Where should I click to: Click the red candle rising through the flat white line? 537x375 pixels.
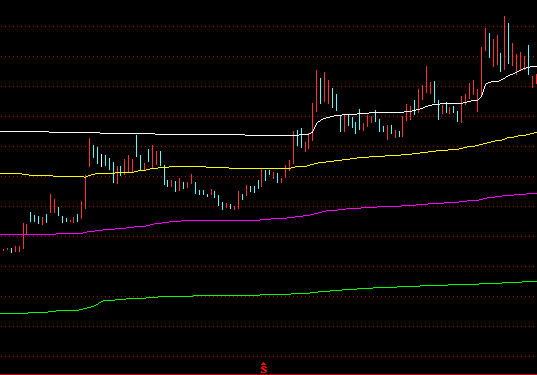tap(294, 147)
